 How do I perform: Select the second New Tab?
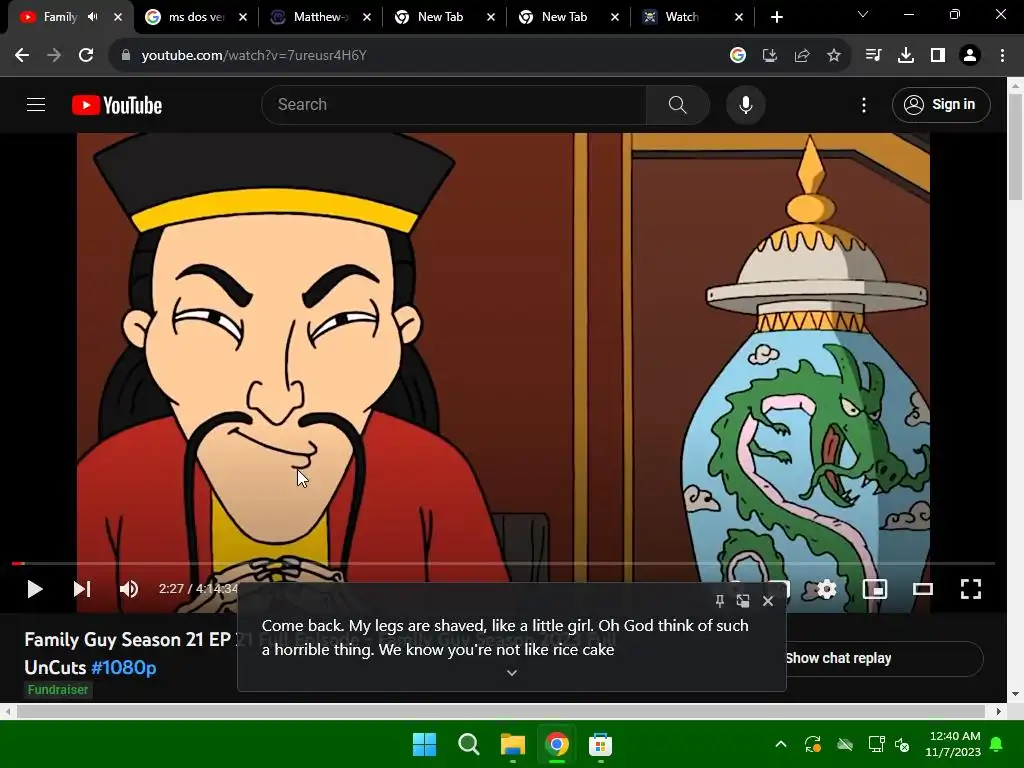click(x=564, y=17)
